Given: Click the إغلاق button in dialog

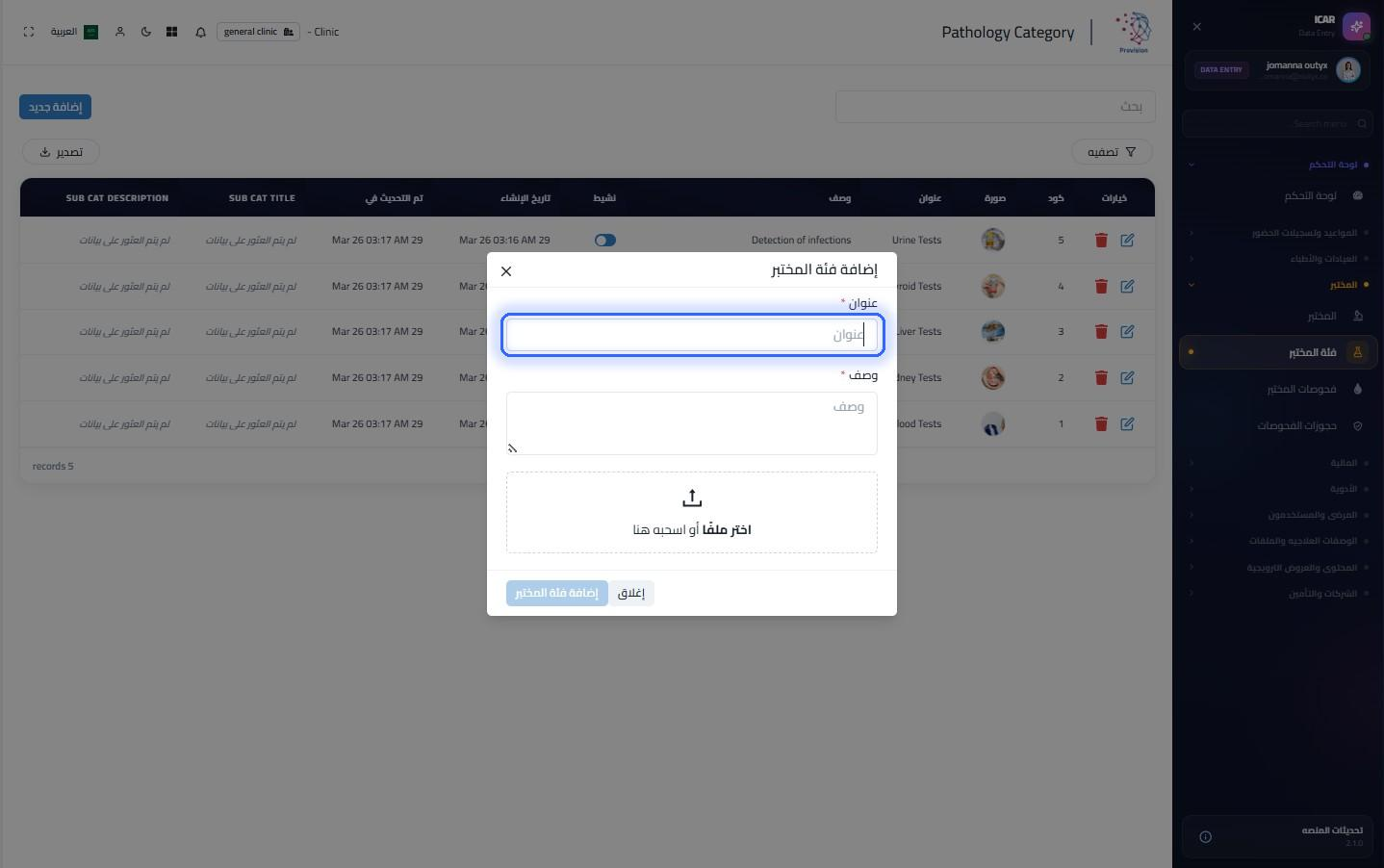Looking at the screenshot, I should pyautogui.click(x=631, y=593).
